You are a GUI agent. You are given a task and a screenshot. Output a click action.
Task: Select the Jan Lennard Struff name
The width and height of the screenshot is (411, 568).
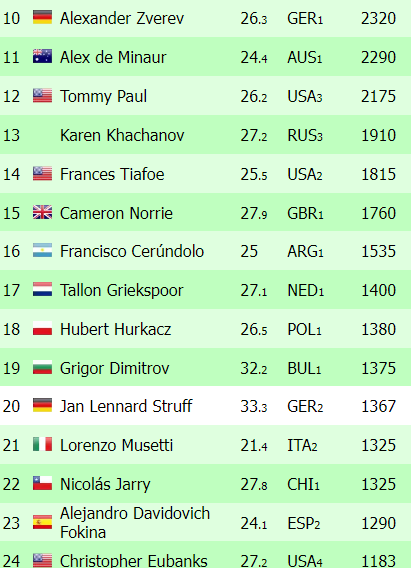(x=126, y=406)
